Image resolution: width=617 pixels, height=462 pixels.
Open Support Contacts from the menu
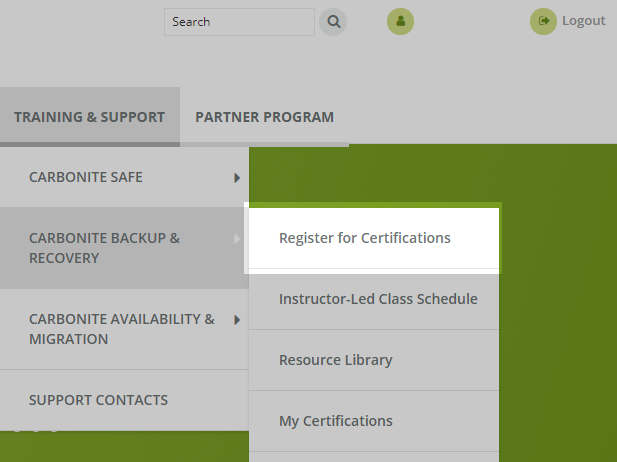[98, 400]
